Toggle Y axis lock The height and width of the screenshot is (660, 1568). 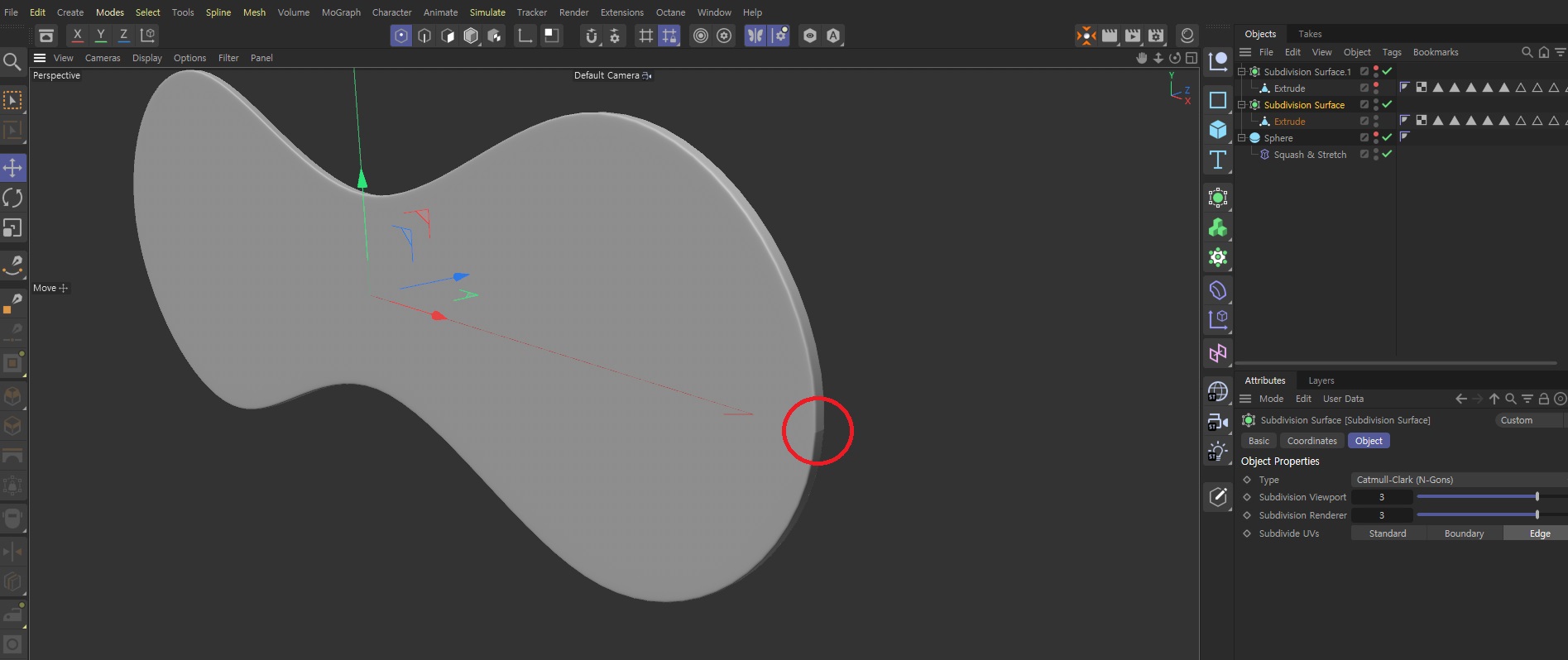point(100,36)
